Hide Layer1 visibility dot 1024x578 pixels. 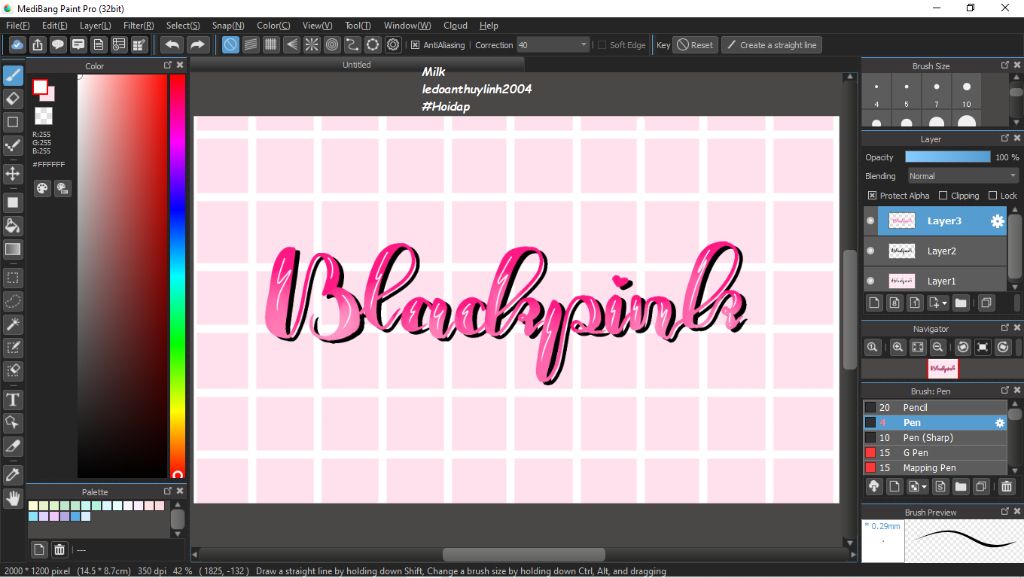871,281
